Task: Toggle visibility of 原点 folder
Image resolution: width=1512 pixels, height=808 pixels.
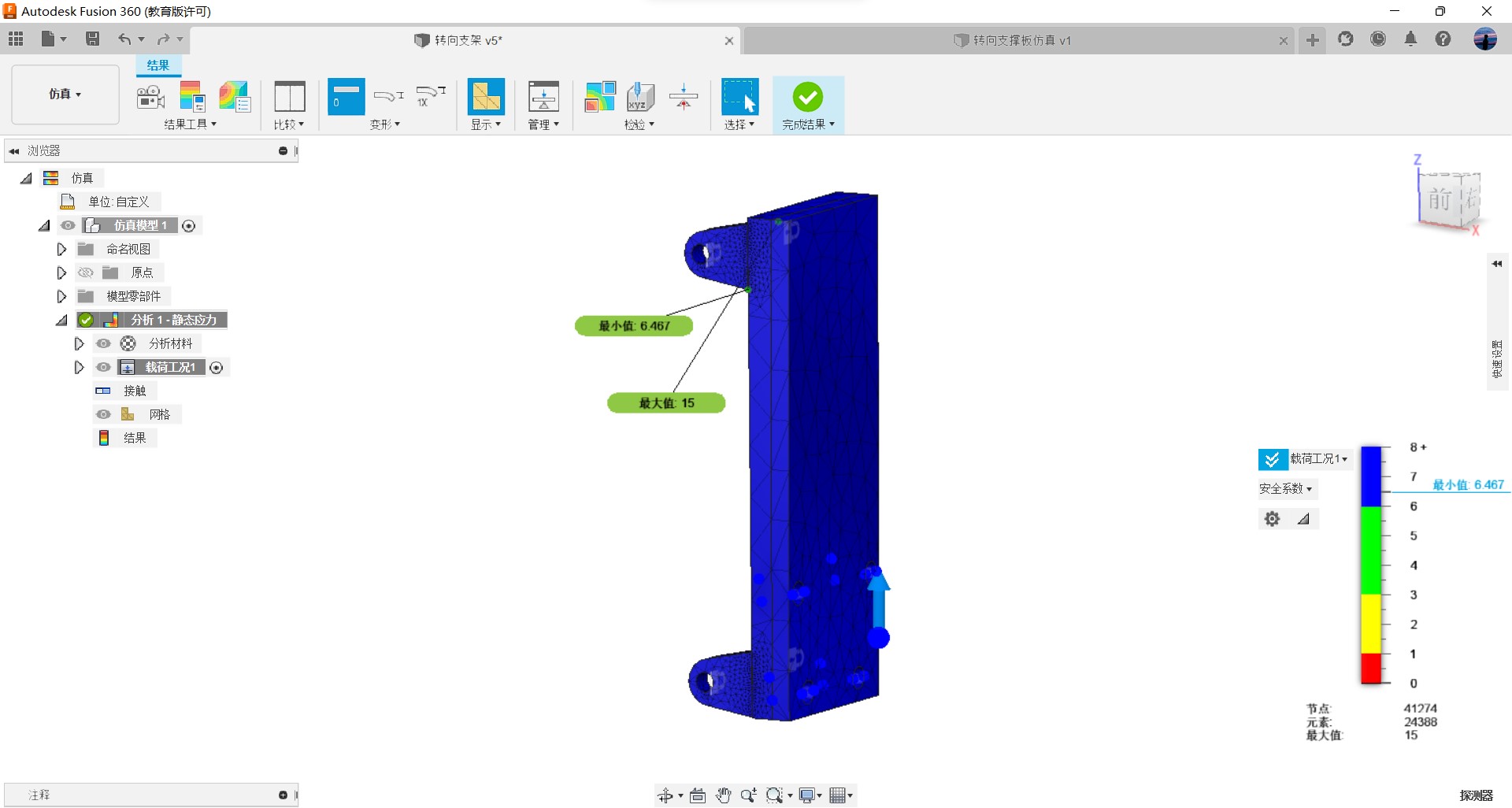Action: pos(86,272)
